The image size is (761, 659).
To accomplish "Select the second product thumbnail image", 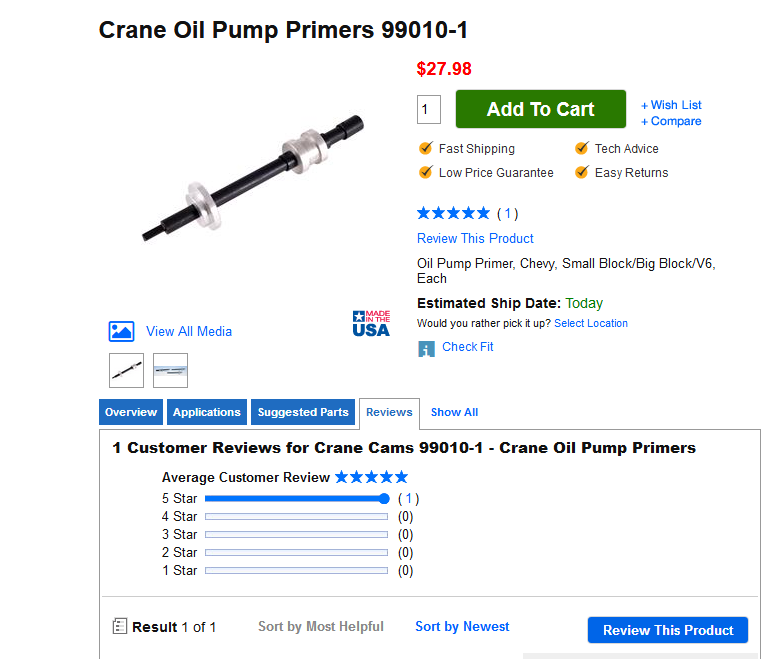I will tap(170, 371).
